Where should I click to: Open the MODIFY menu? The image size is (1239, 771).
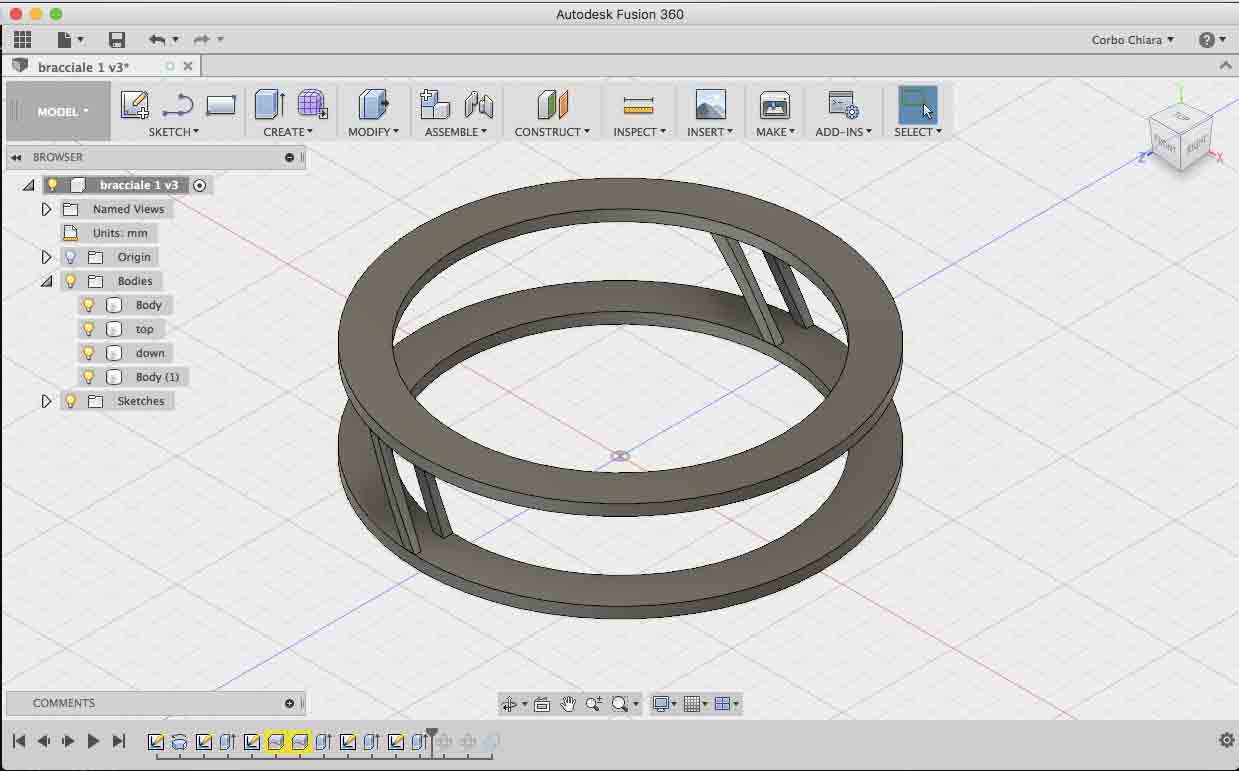point(373,132)
